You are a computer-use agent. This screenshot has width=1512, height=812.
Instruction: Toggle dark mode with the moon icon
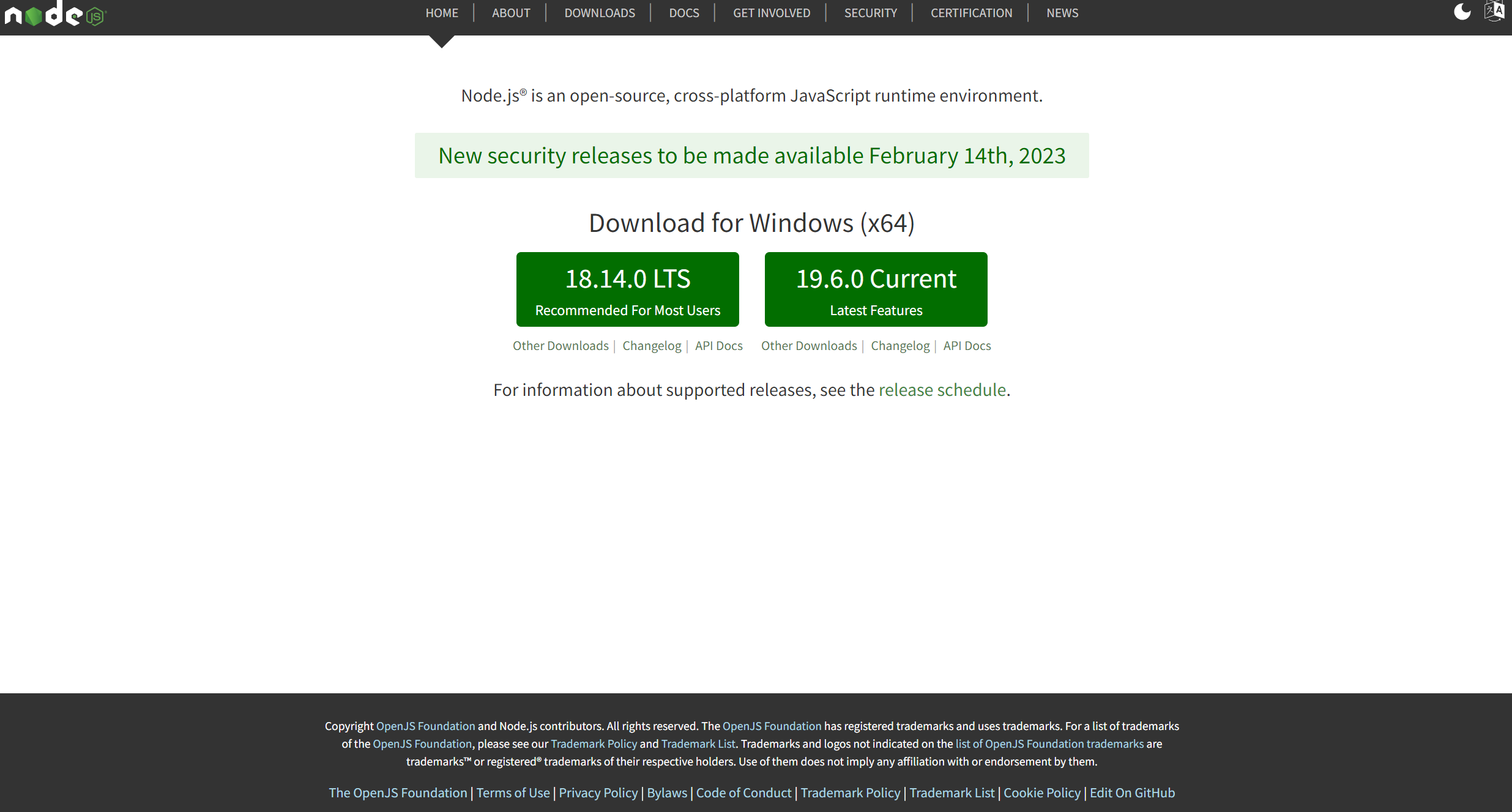tap(1462, 11)
